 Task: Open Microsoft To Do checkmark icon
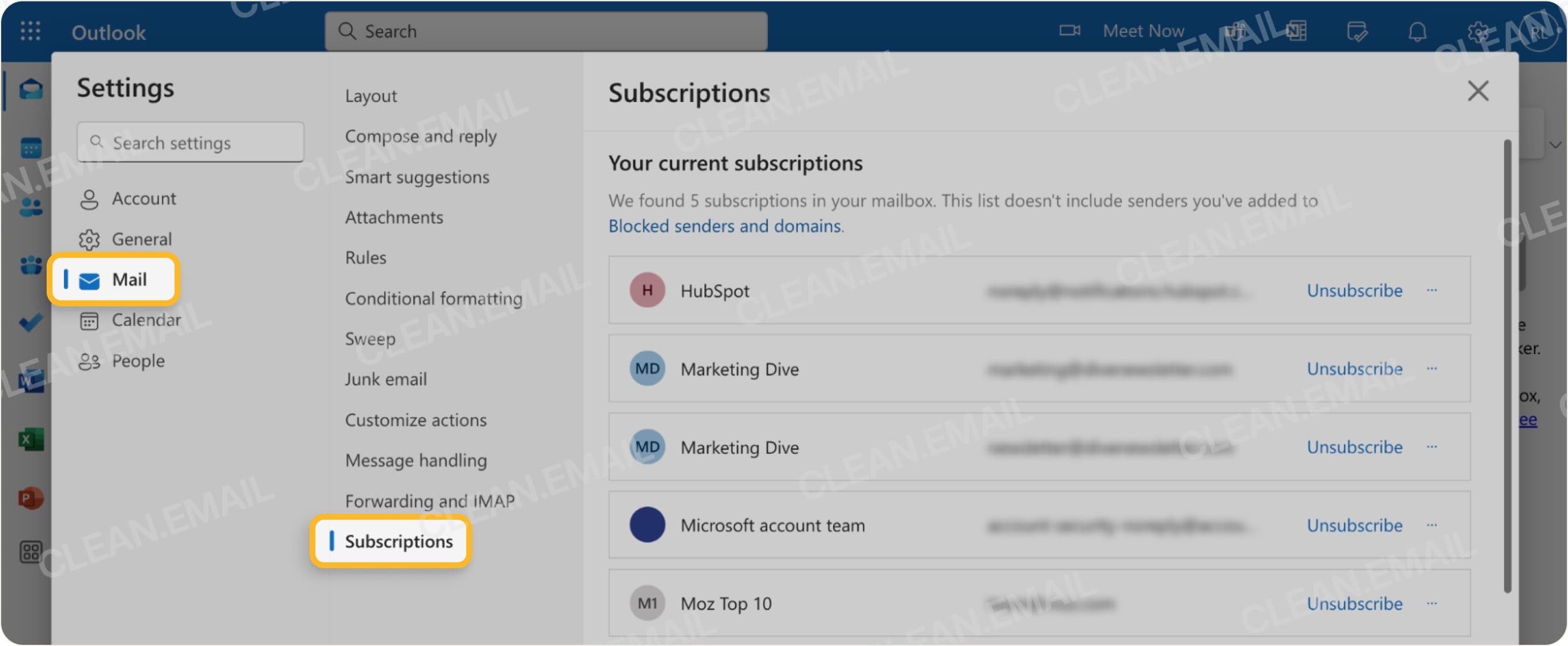[x=29, y=322]
